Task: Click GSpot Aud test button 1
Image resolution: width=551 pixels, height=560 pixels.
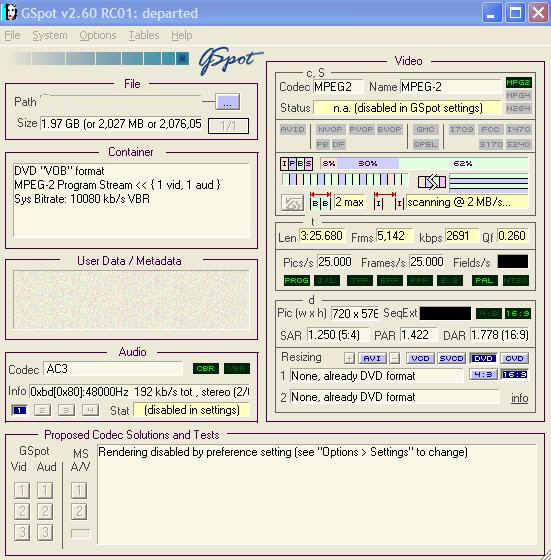Action: 45,490
